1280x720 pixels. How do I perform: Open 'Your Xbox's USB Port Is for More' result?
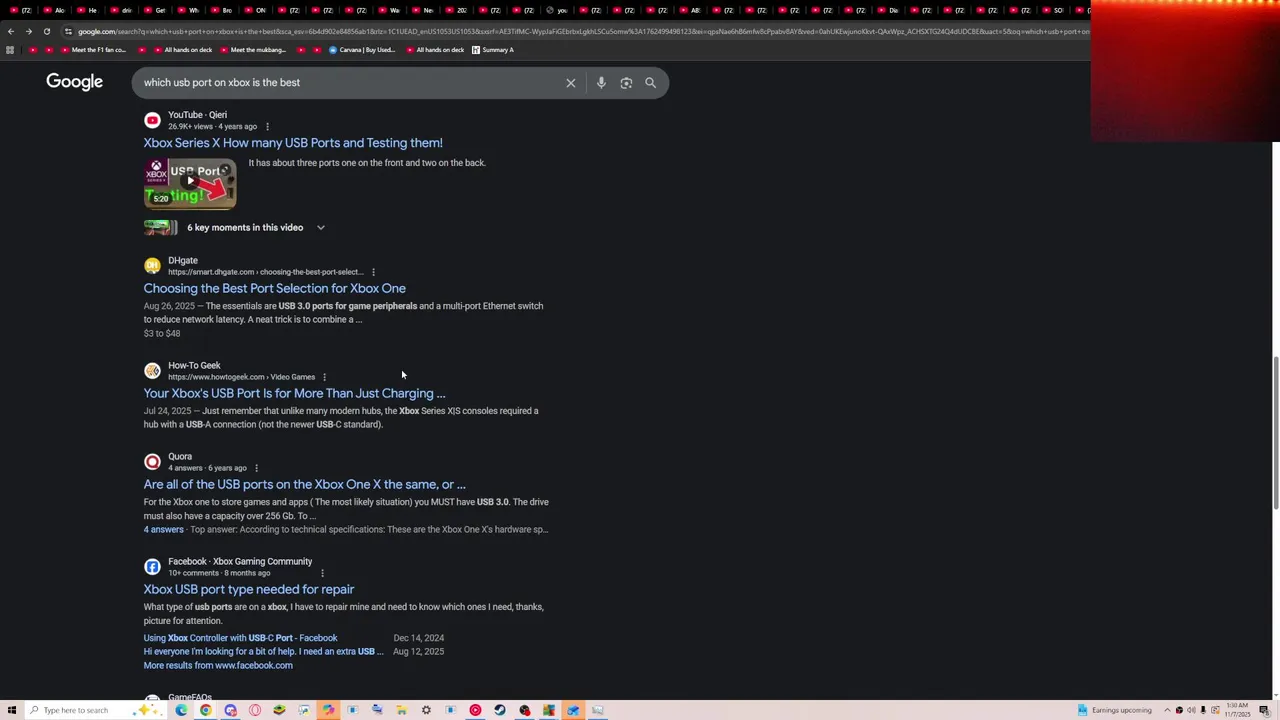[x=294, y=393]
